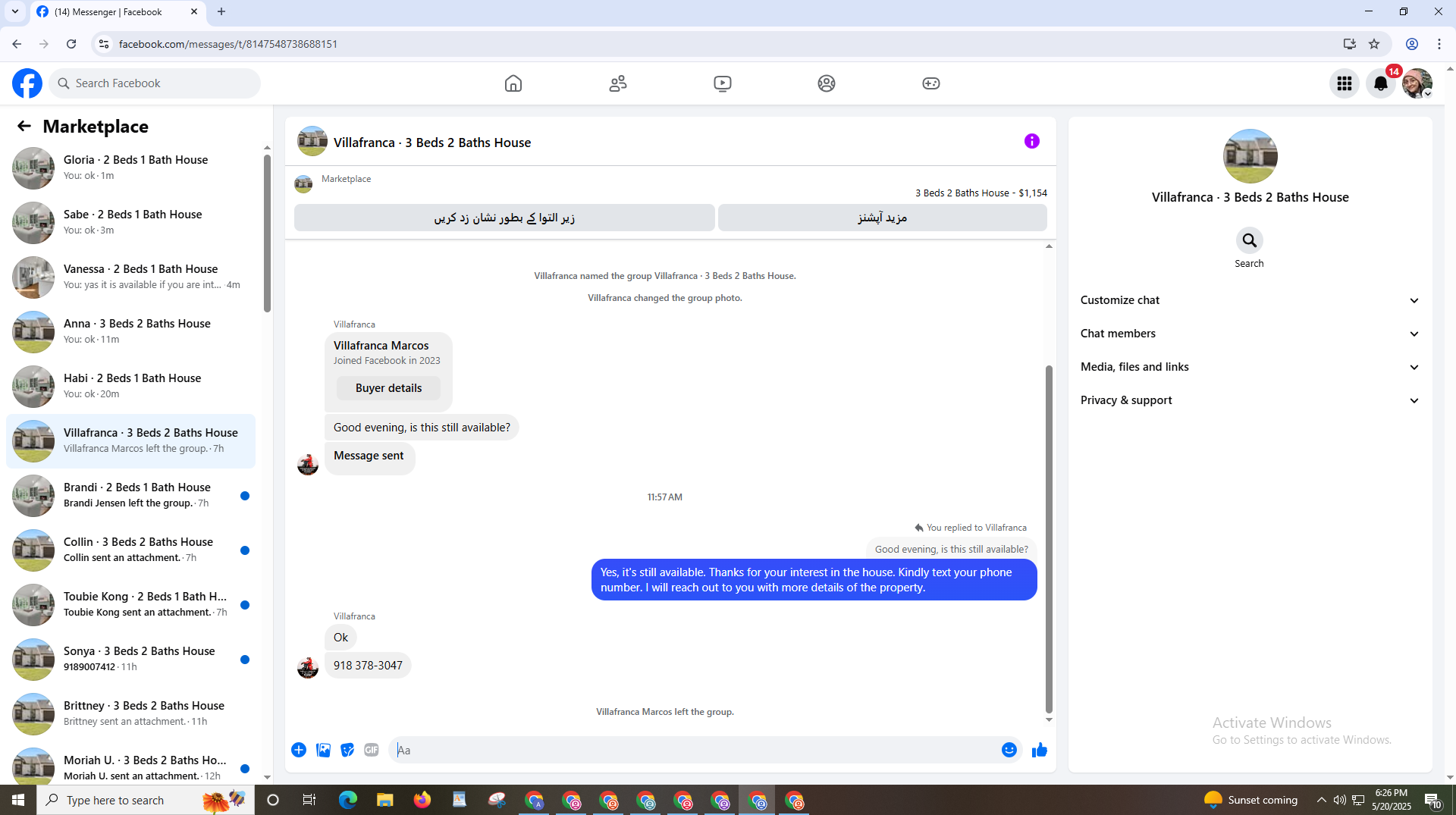This screenshot has width=1456, height=815.
Task: Open Brandi 2 Beds 1 Bath House chat
Action: [130, 495]
